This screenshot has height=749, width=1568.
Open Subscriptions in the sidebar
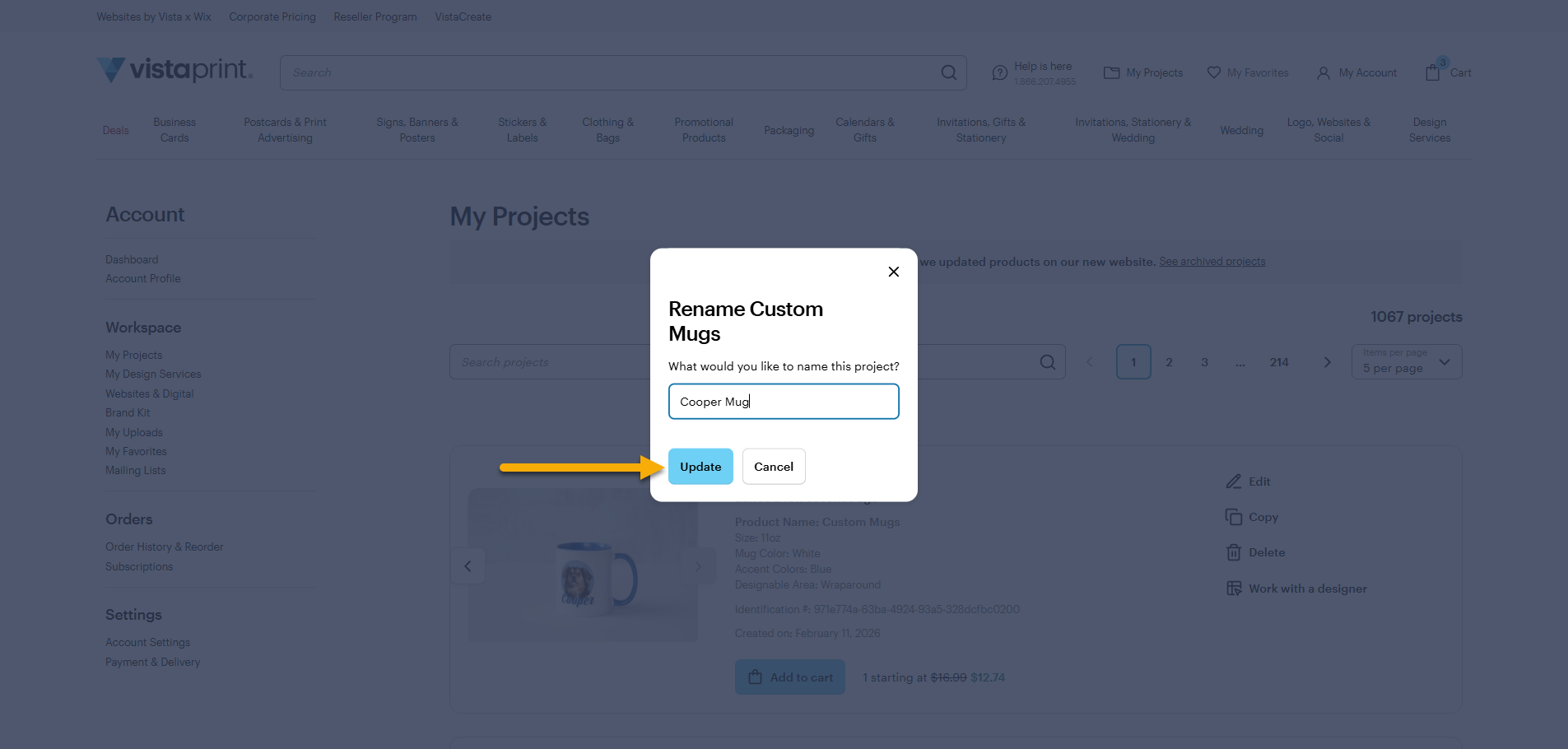pyautogui.click(x=139, y=566)
